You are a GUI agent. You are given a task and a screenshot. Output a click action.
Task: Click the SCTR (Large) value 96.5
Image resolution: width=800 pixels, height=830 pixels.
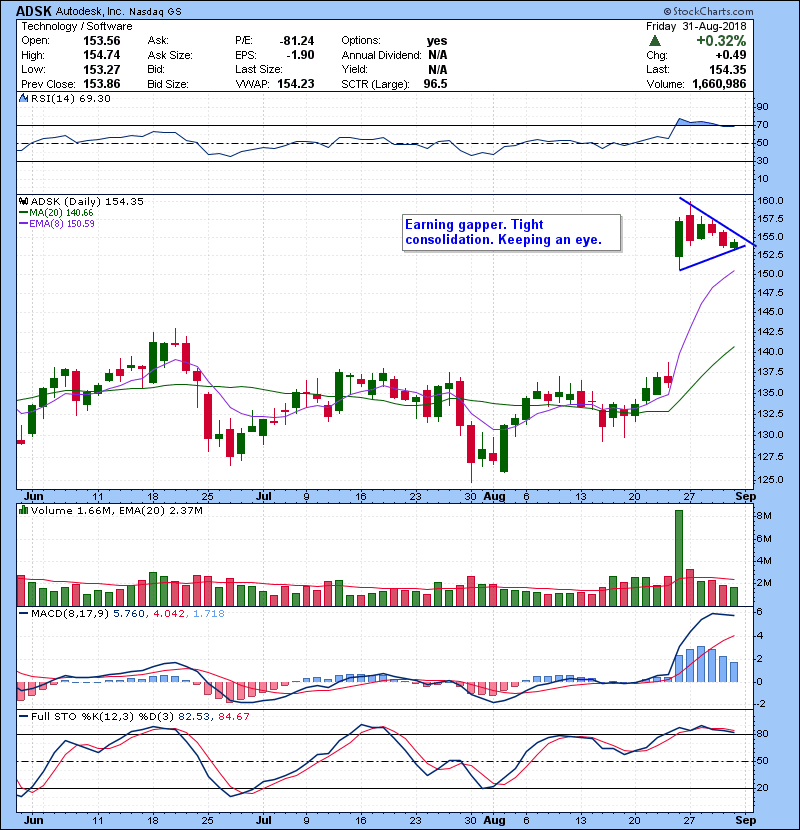435,84
